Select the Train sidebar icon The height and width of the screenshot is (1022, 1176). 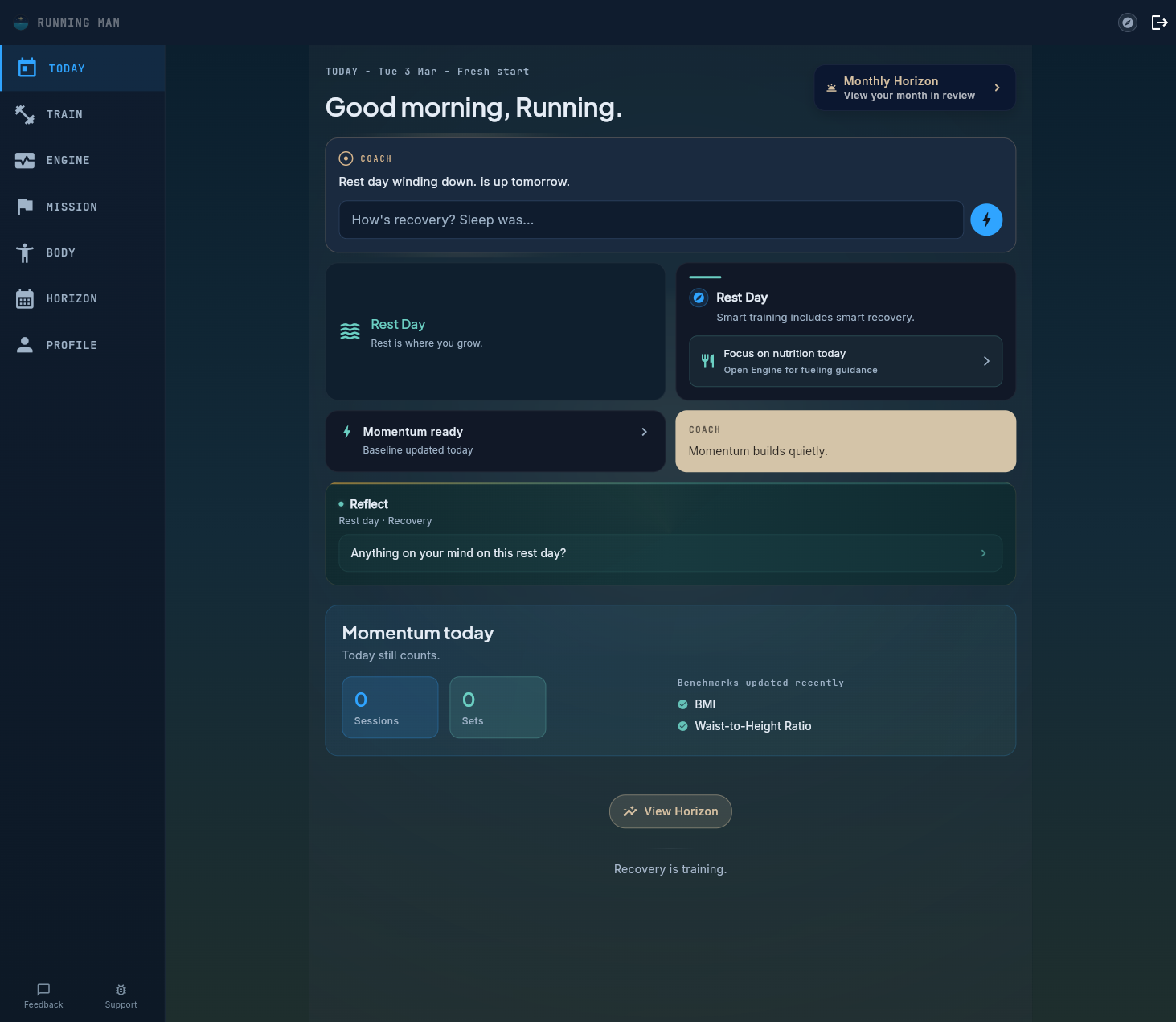[x=25, y=114]
